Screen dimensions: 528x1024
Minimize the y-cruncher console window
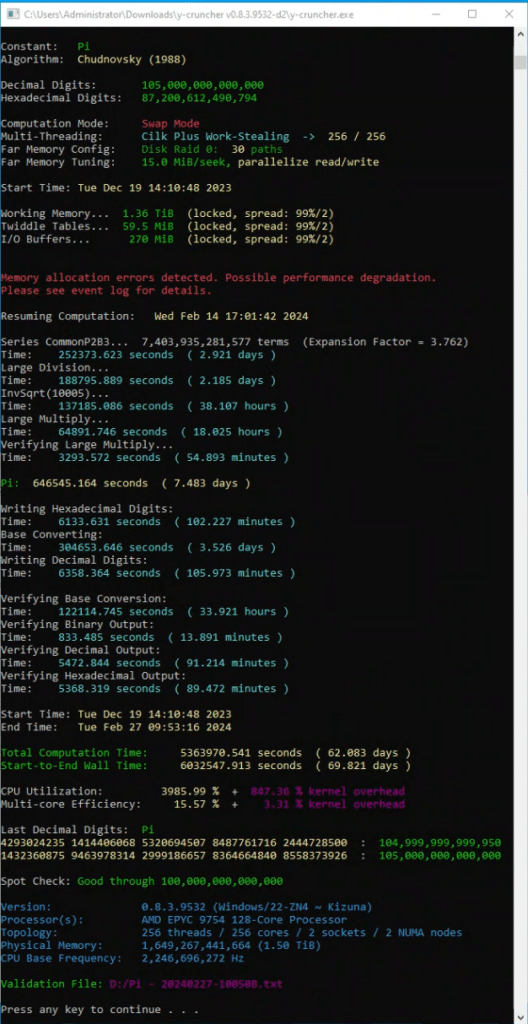(x=436, y=14)
